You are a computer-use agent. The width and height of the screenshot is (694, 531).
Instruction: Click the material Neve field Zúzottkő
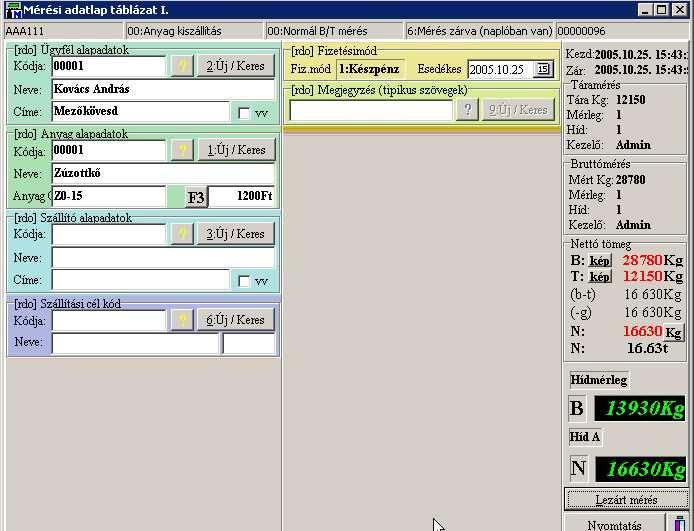tap(163, 173)
